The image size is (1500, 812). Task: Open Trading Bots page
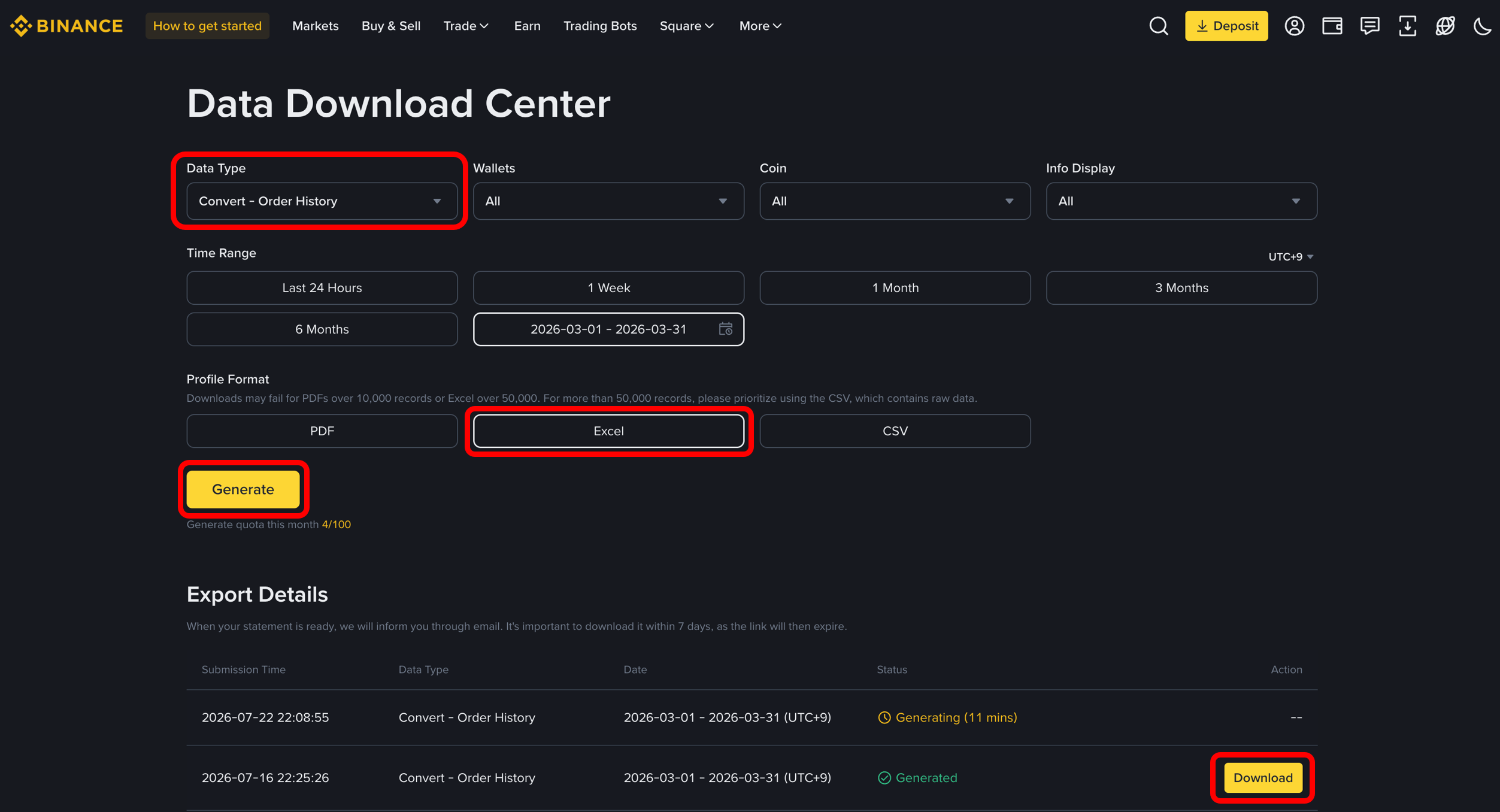pyautogui.click(x=599, y=26)
